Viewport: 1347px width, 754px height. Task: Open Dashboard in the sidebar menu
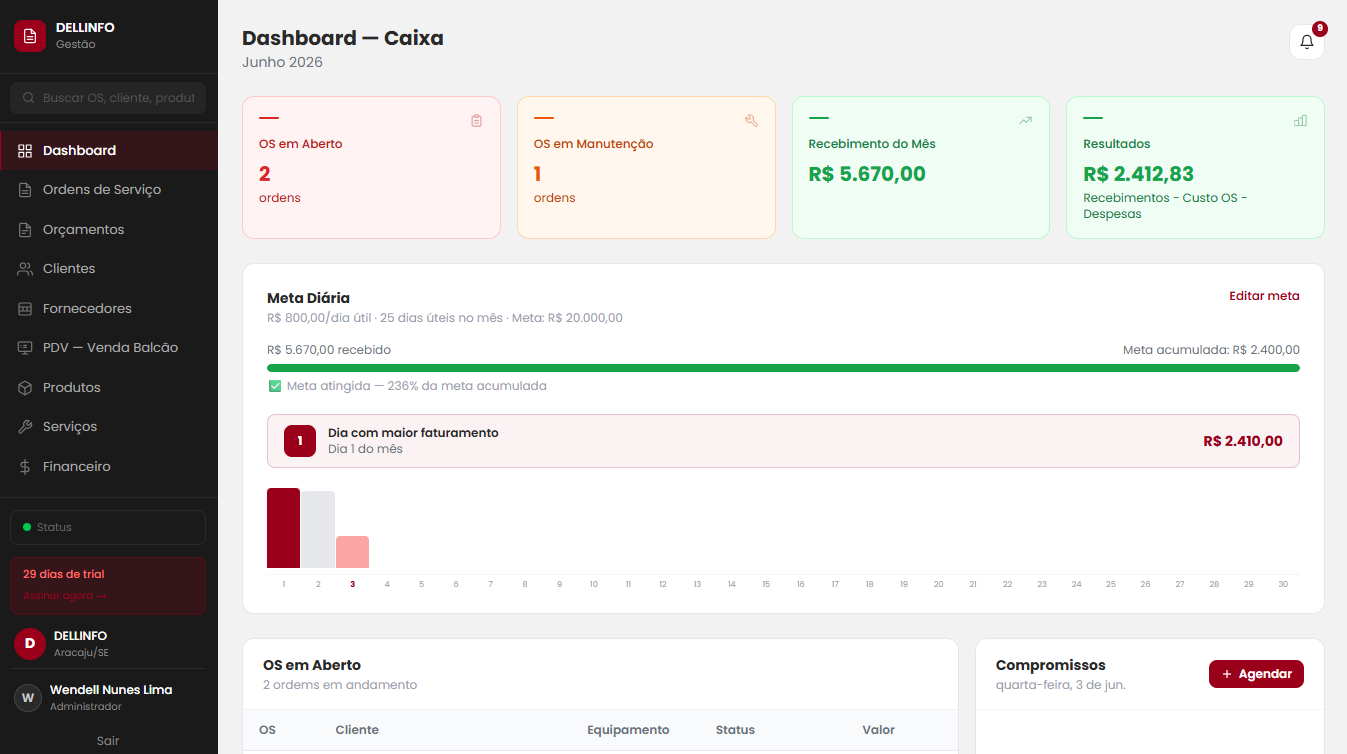point(109,151)
